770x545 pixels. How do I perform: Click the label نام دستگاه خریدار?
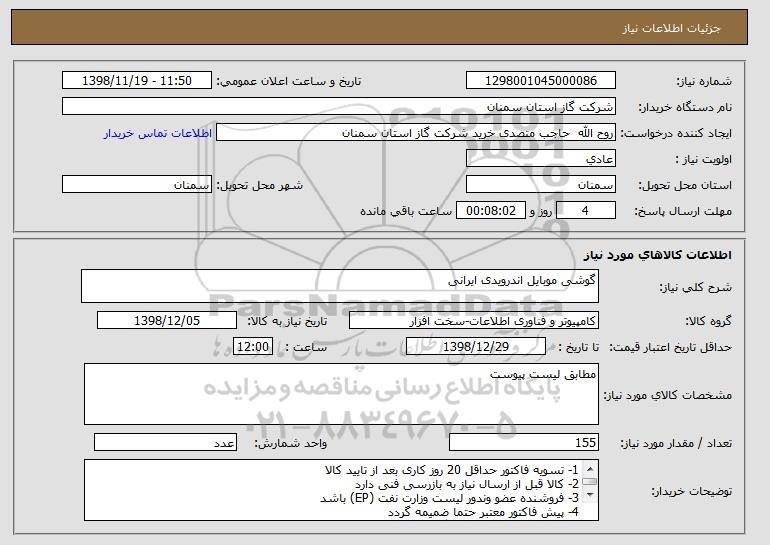pyautogui.click(x=685, y=107)
